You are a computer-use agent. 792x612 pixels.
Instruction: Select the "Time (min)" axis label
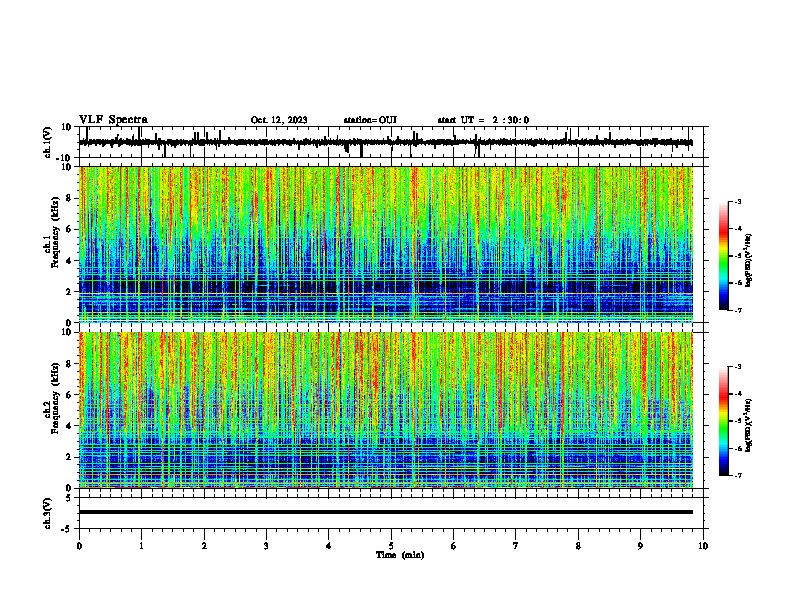400,555
